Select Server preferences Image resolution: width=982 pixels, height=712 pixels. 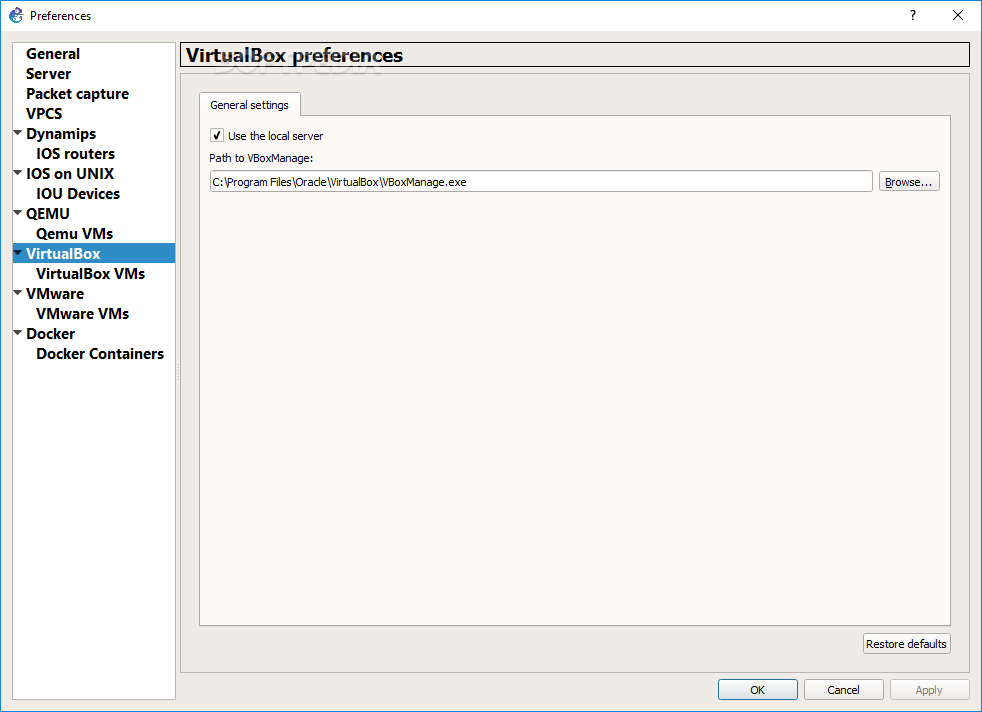coord(49,74)
